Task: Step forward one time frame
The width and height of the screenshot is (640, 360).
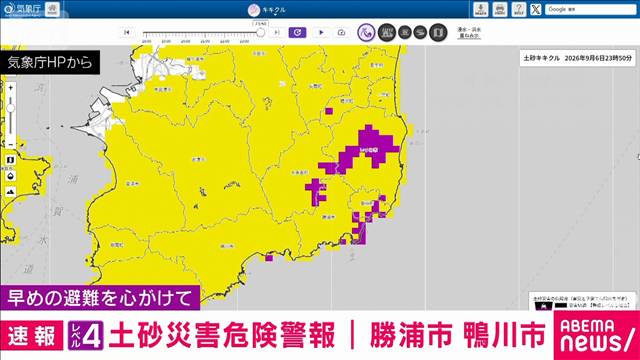Action: point(276,32)
